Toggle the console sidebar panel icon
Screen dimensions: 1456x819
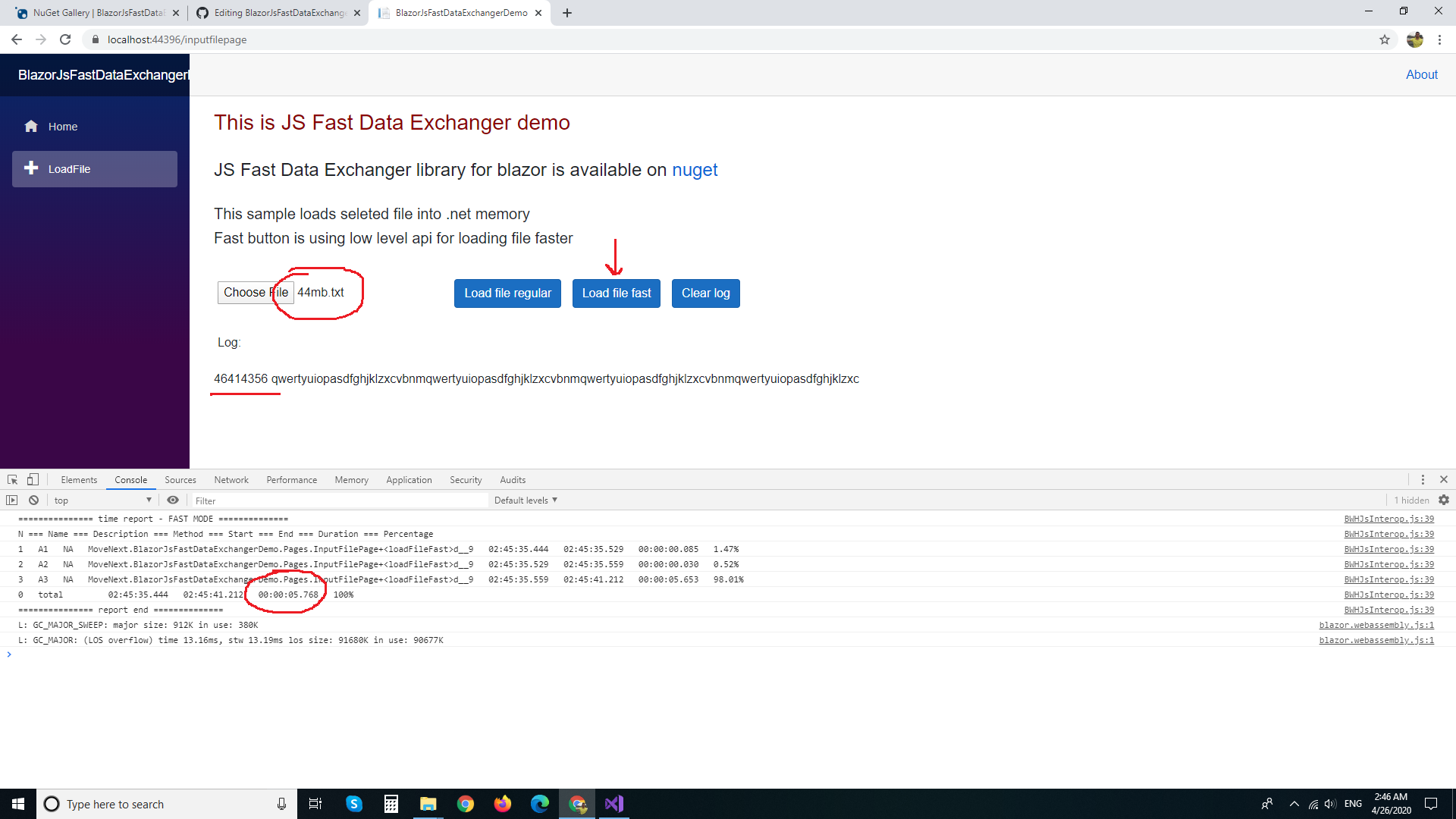click(12, 500)
